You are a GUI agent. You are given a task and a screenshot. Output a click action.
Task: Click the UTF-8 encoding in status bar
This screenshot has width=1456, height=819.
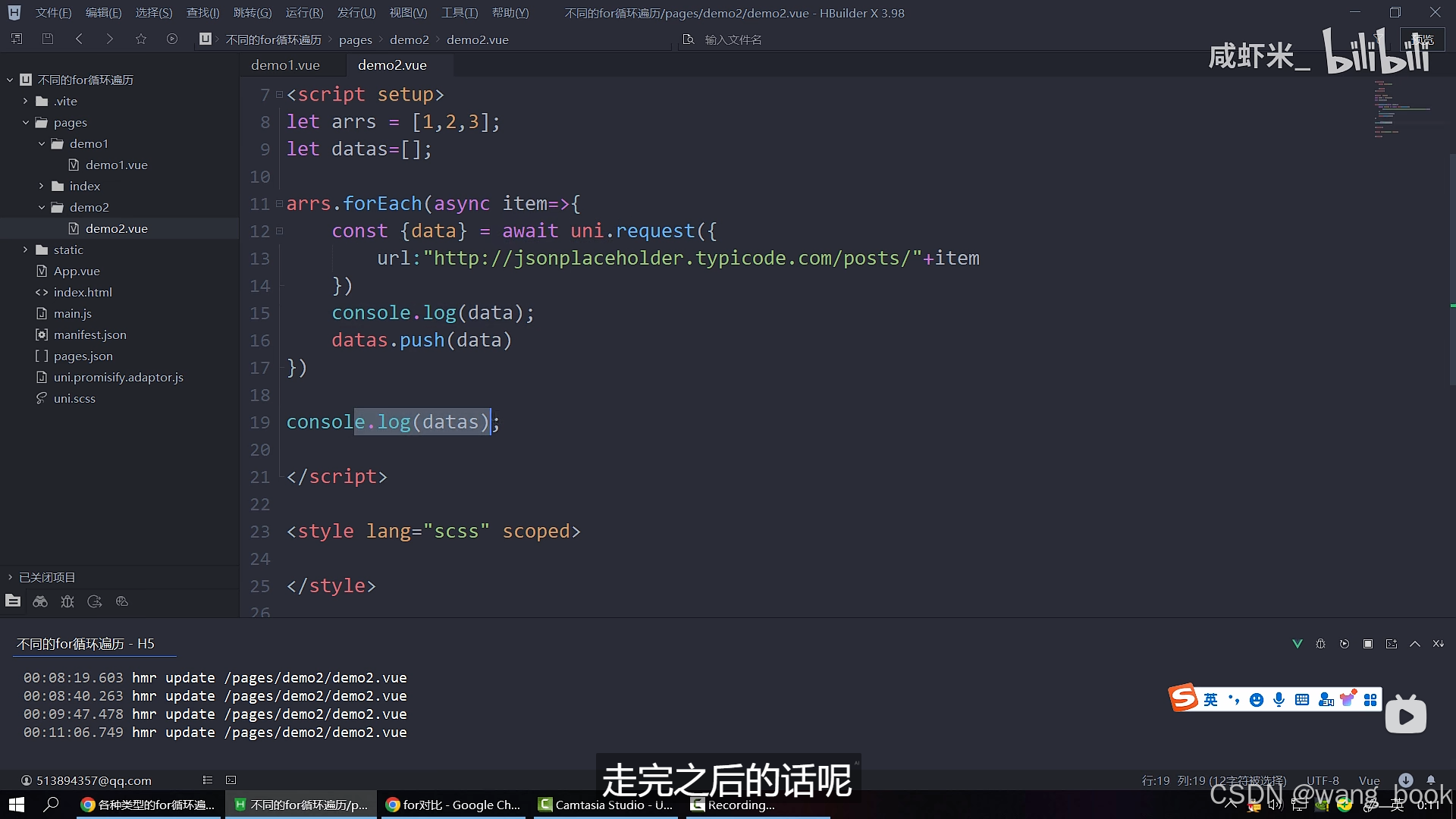(1322, 780)
